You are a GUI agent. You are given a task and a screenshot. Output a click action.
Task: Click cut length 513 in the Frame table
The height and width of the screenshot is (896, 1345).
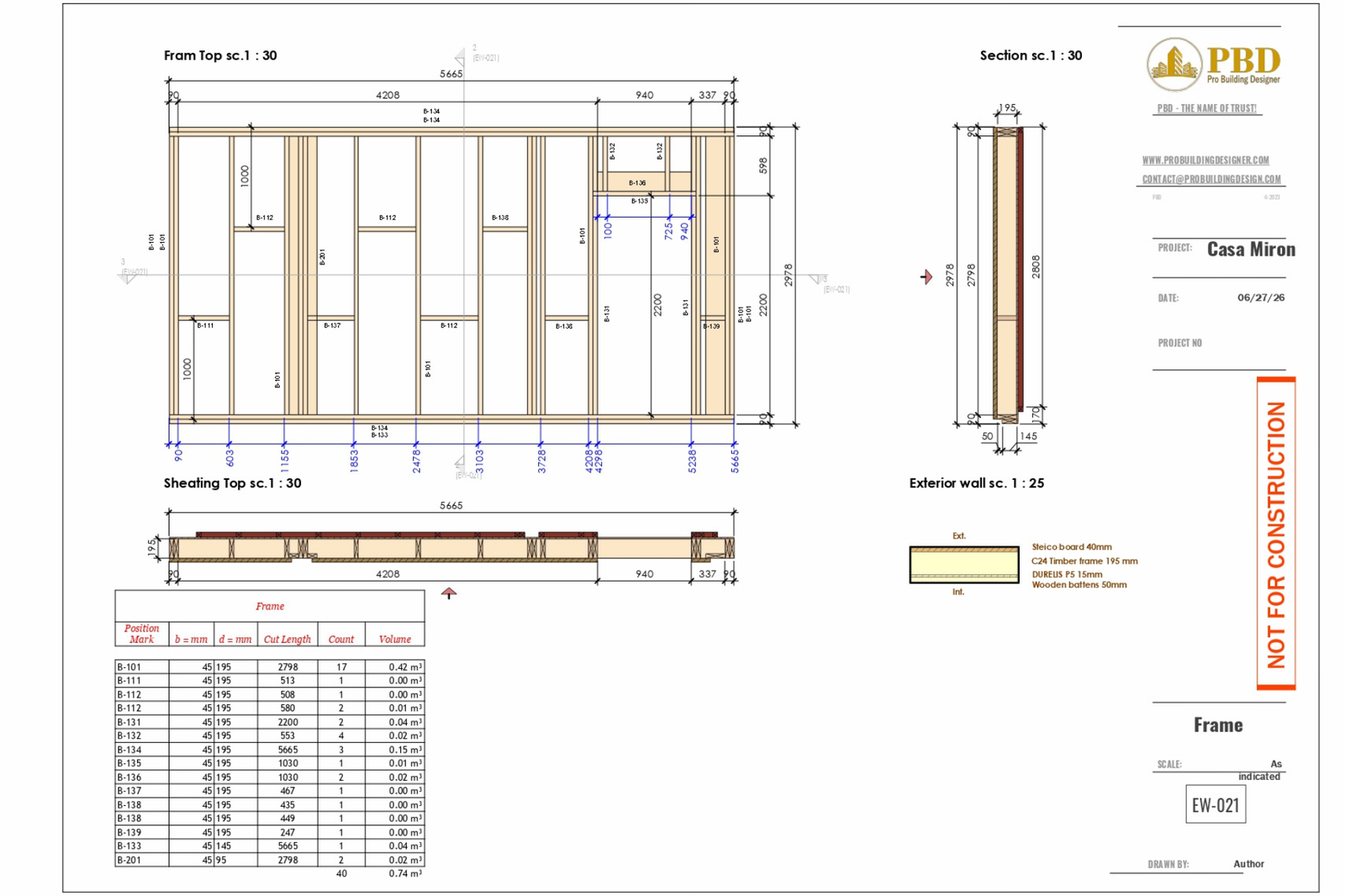tap(287, 681)
